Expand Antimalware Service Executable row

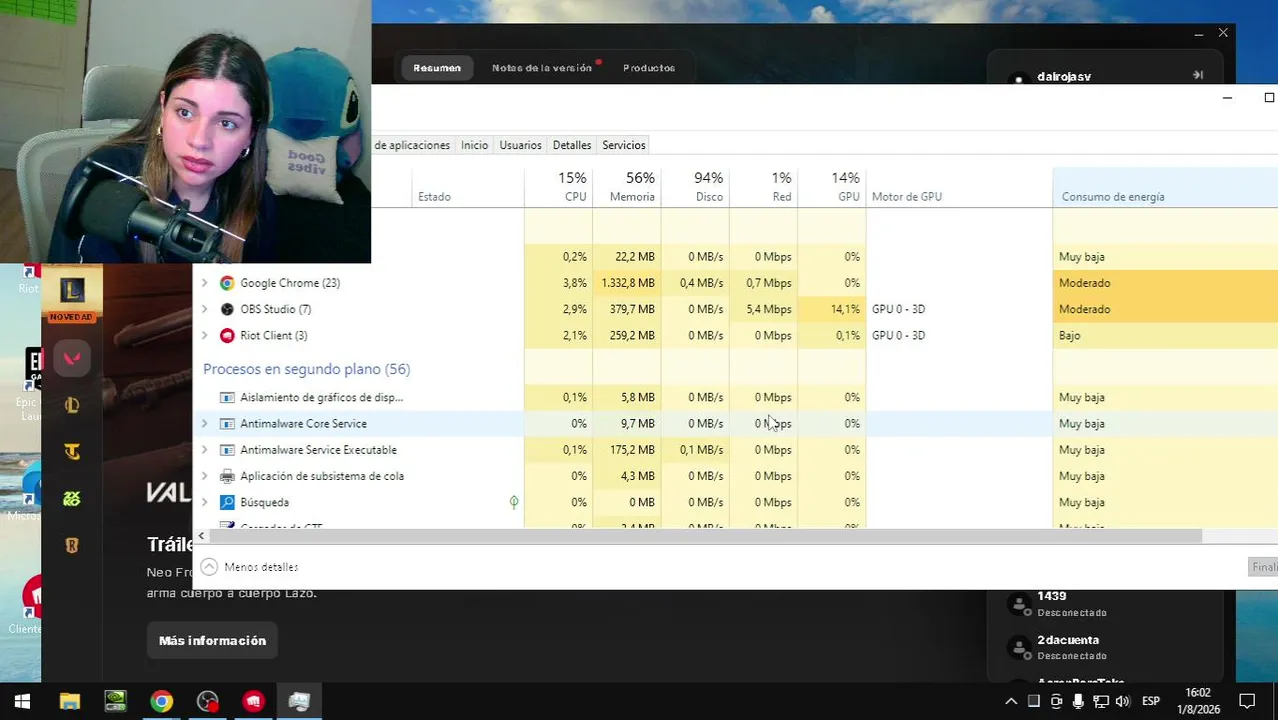205,450
